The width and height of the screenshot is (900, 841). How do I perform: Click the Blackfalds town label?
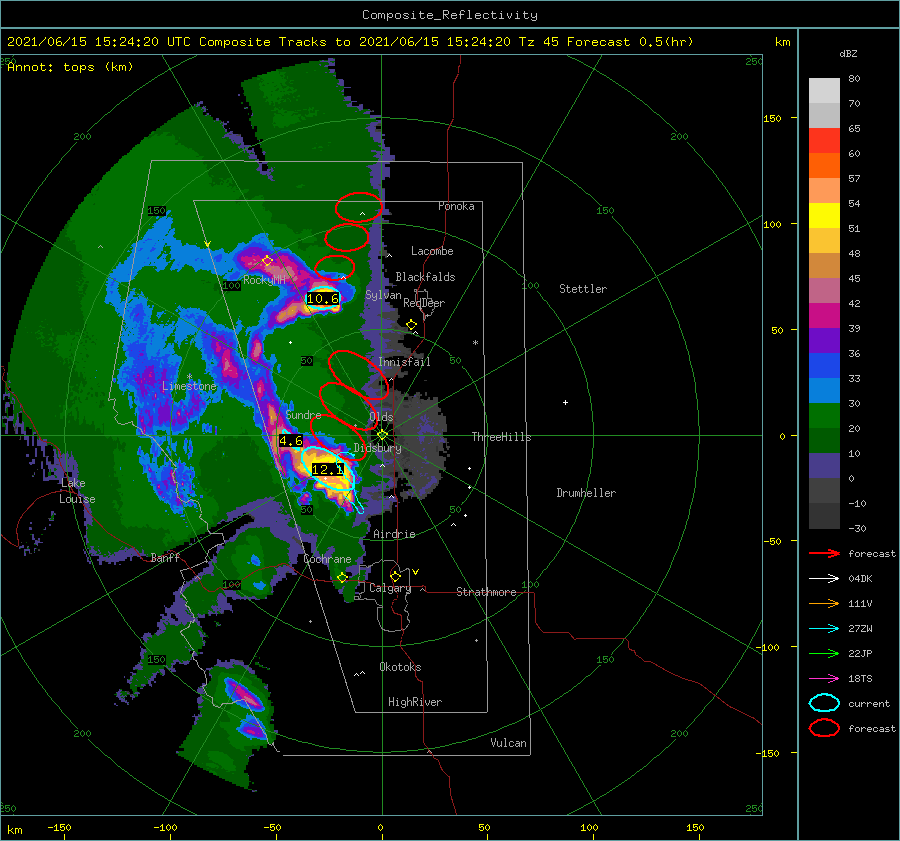[x=425, y=277]
